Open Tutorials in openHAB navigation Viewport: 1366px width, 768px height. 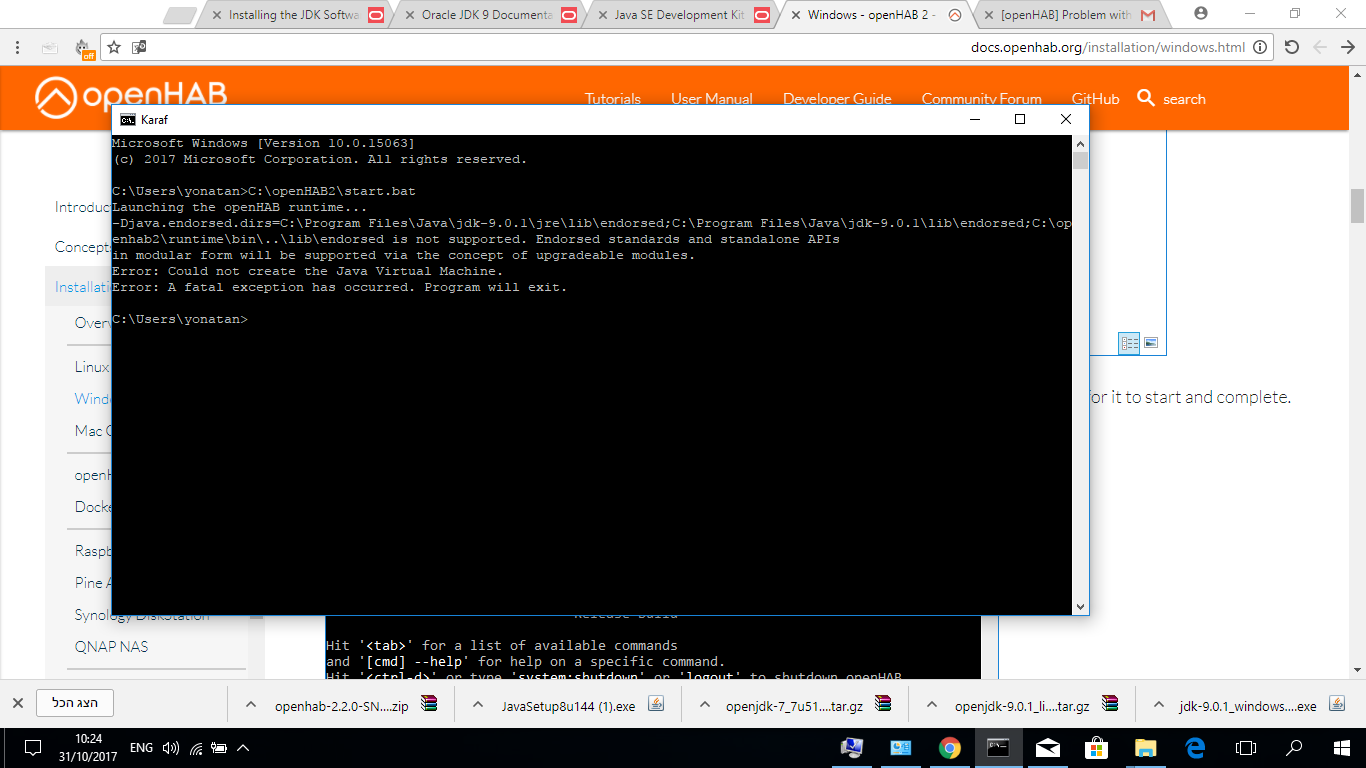click(x=613, y=99)
